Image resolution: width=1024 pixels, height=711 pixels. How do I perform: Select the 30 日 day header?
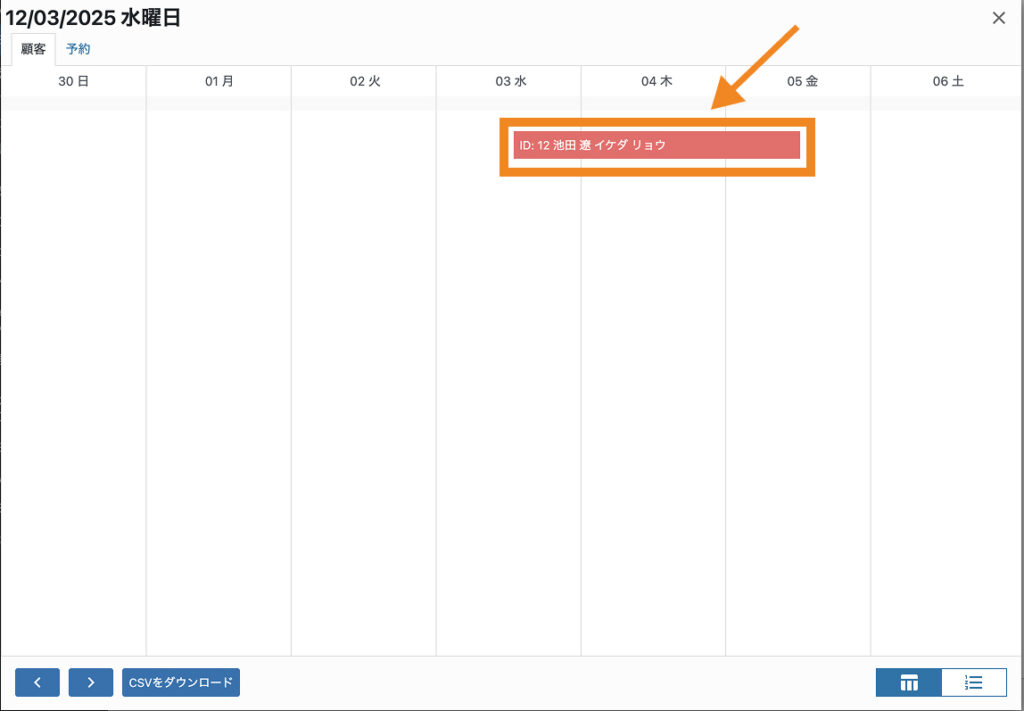73,82
